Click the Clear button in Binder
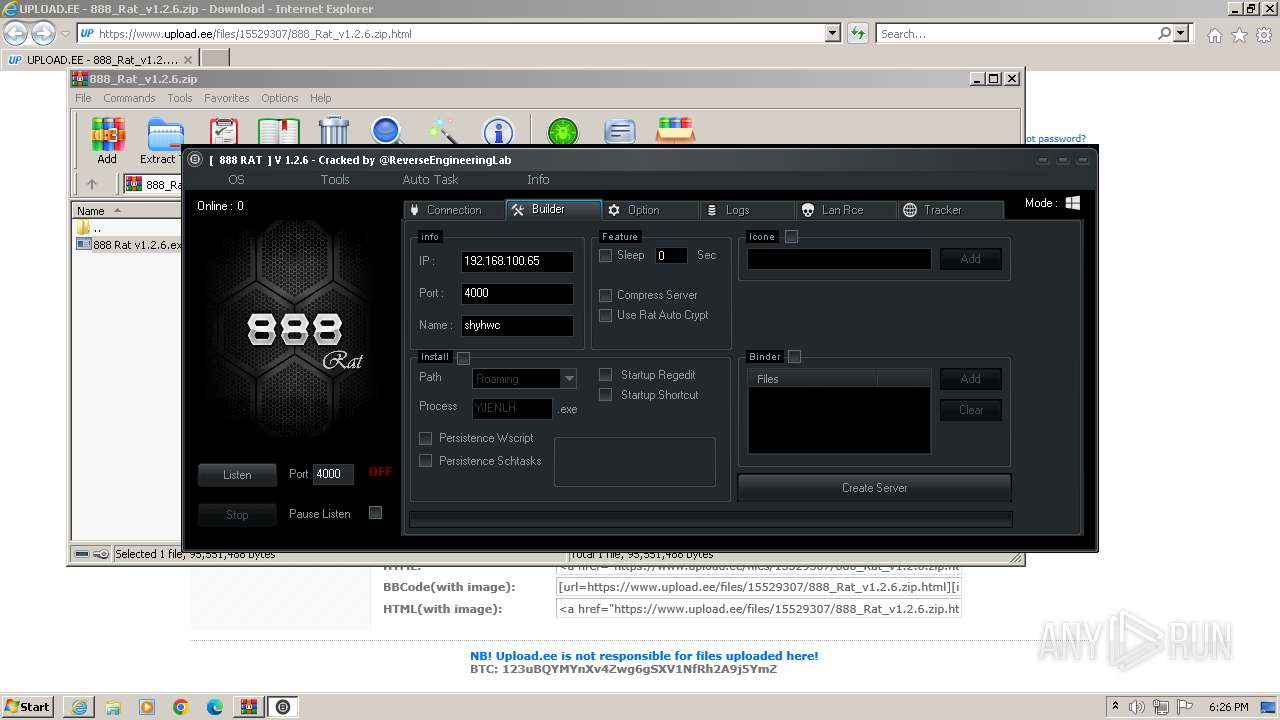Viewport: 1280px width, 720px height. [x=971, y=410]
